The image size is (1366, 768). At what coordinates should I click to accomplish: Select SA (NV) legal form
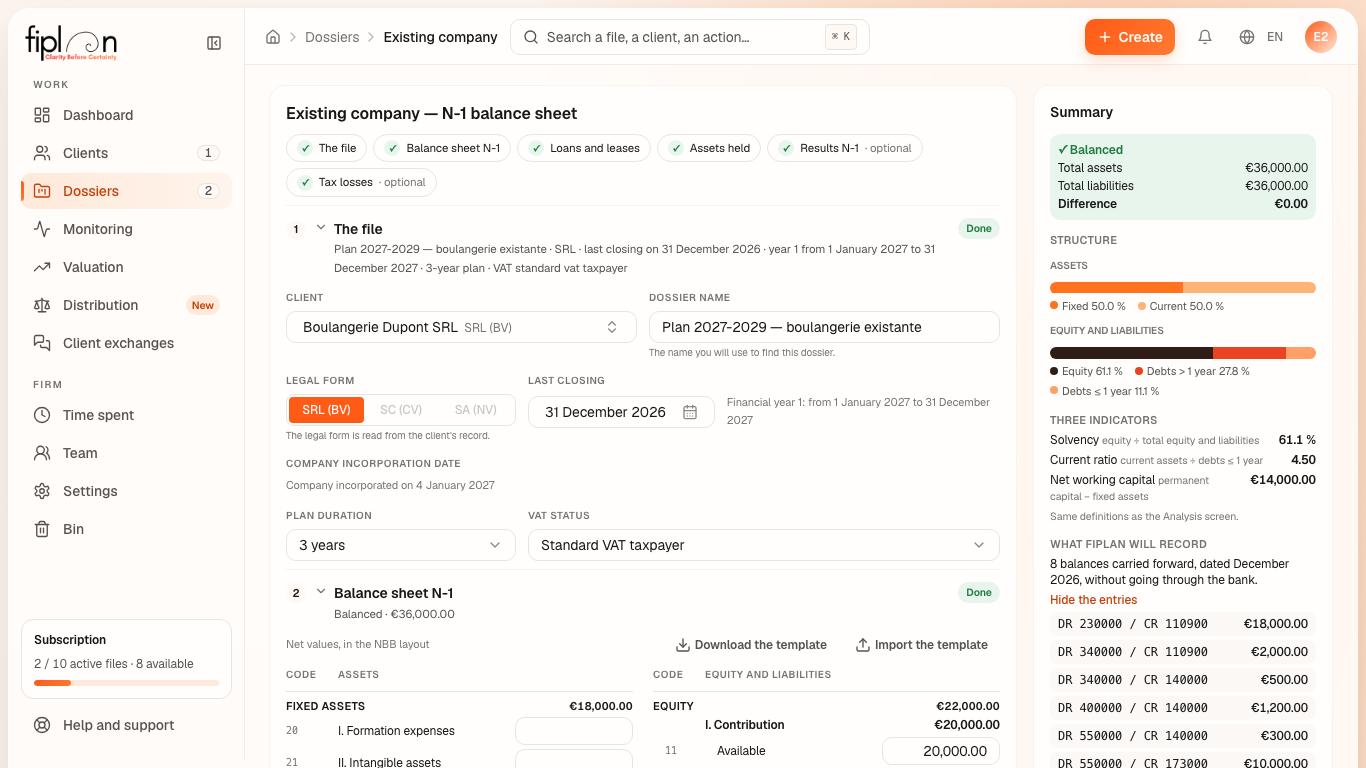[476, 410]
